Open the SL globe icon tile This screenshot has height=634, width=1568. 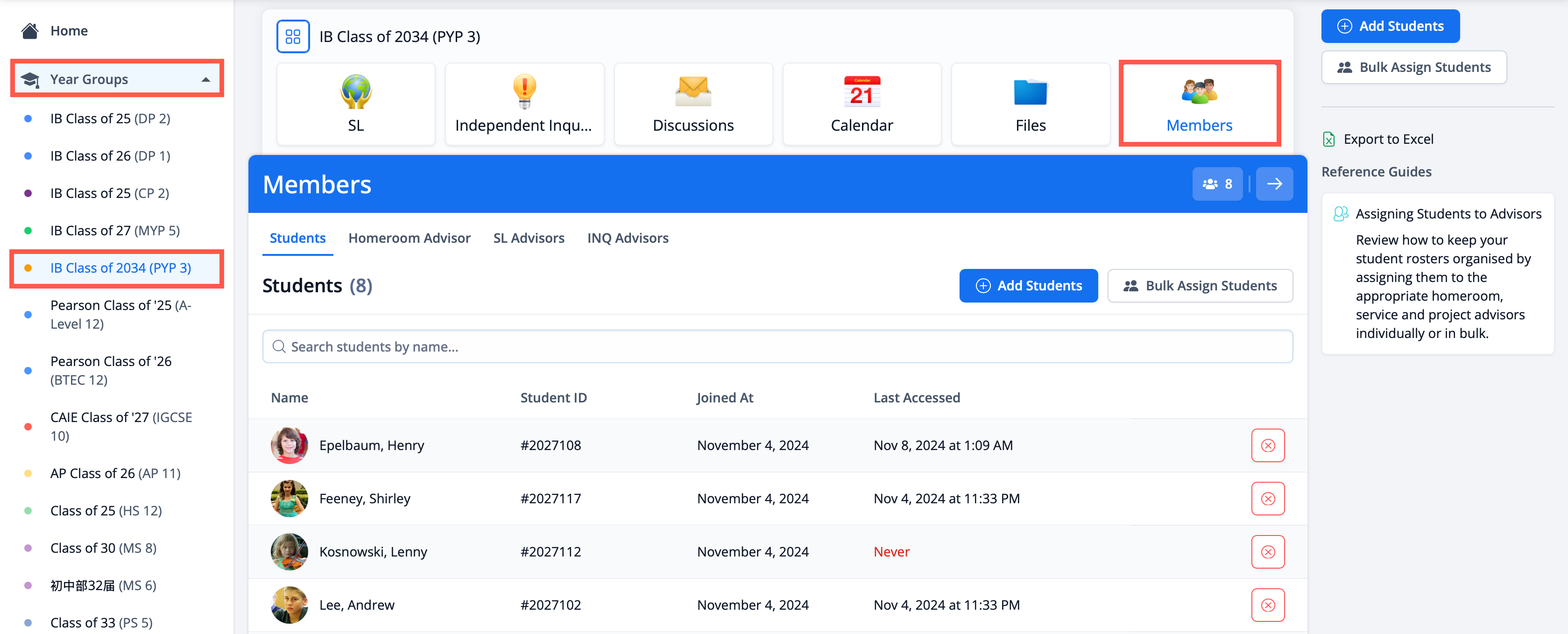(x=355, y=104)
